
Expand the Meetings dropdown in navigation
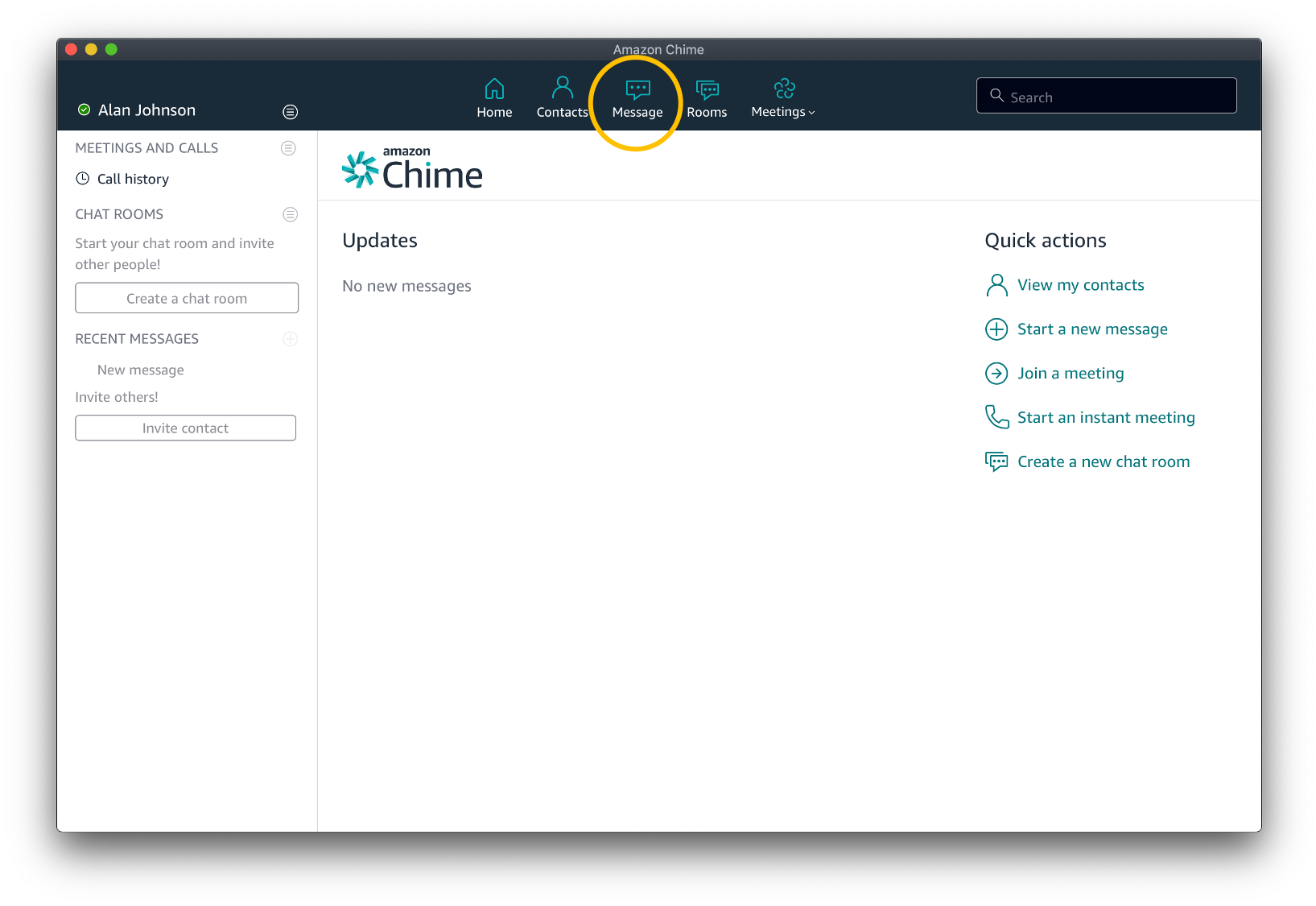[783, 112]
